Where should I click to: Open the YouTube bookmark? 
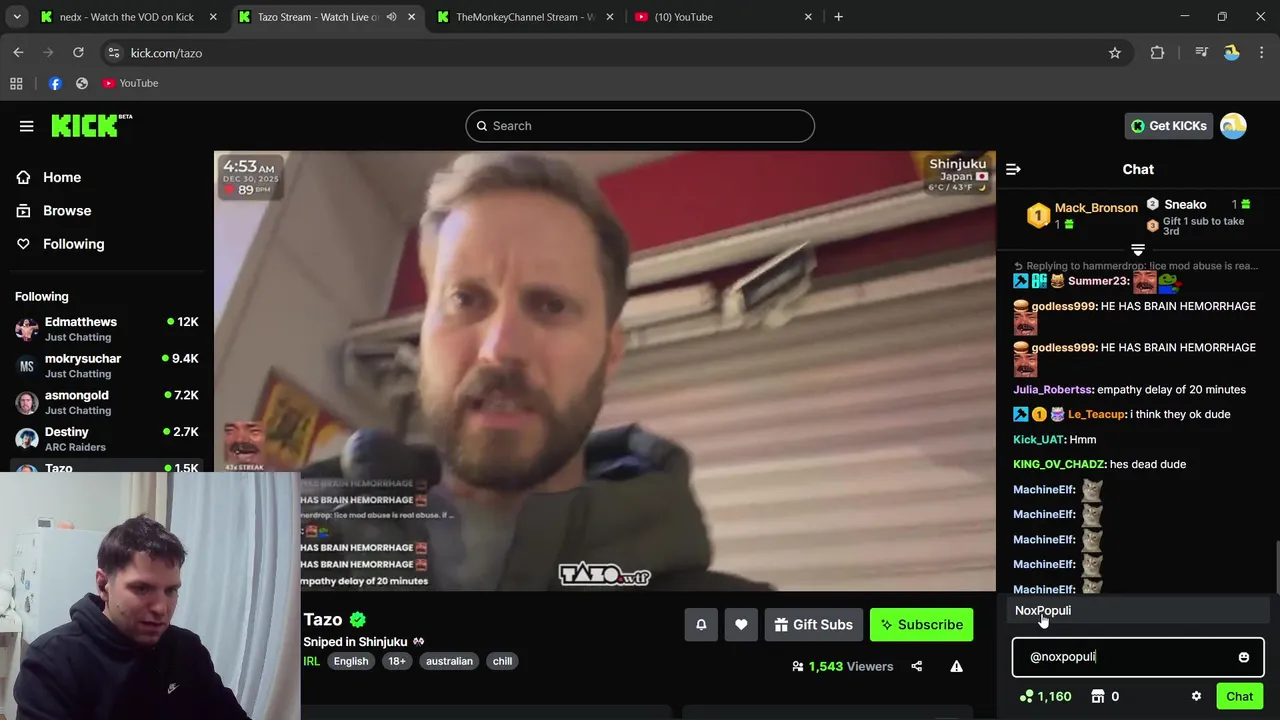(130, 84)
